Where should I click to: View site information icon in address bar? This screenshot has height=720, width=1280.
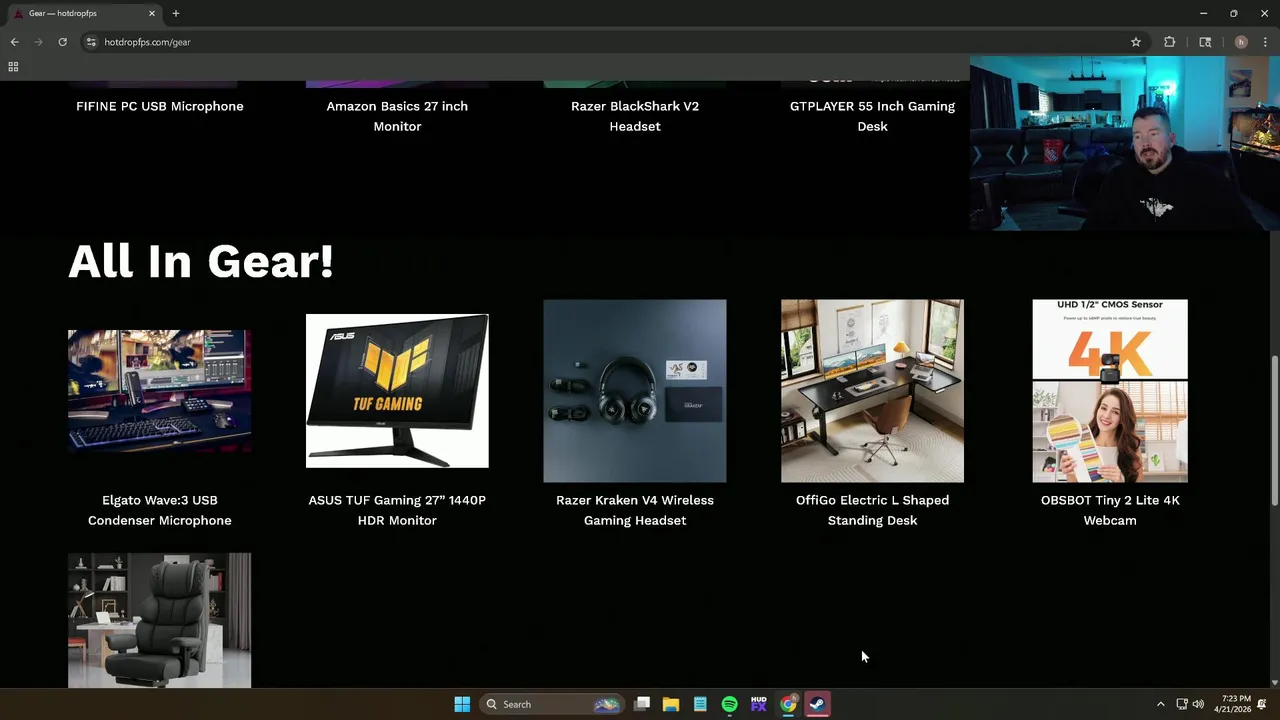coord(91,42)
